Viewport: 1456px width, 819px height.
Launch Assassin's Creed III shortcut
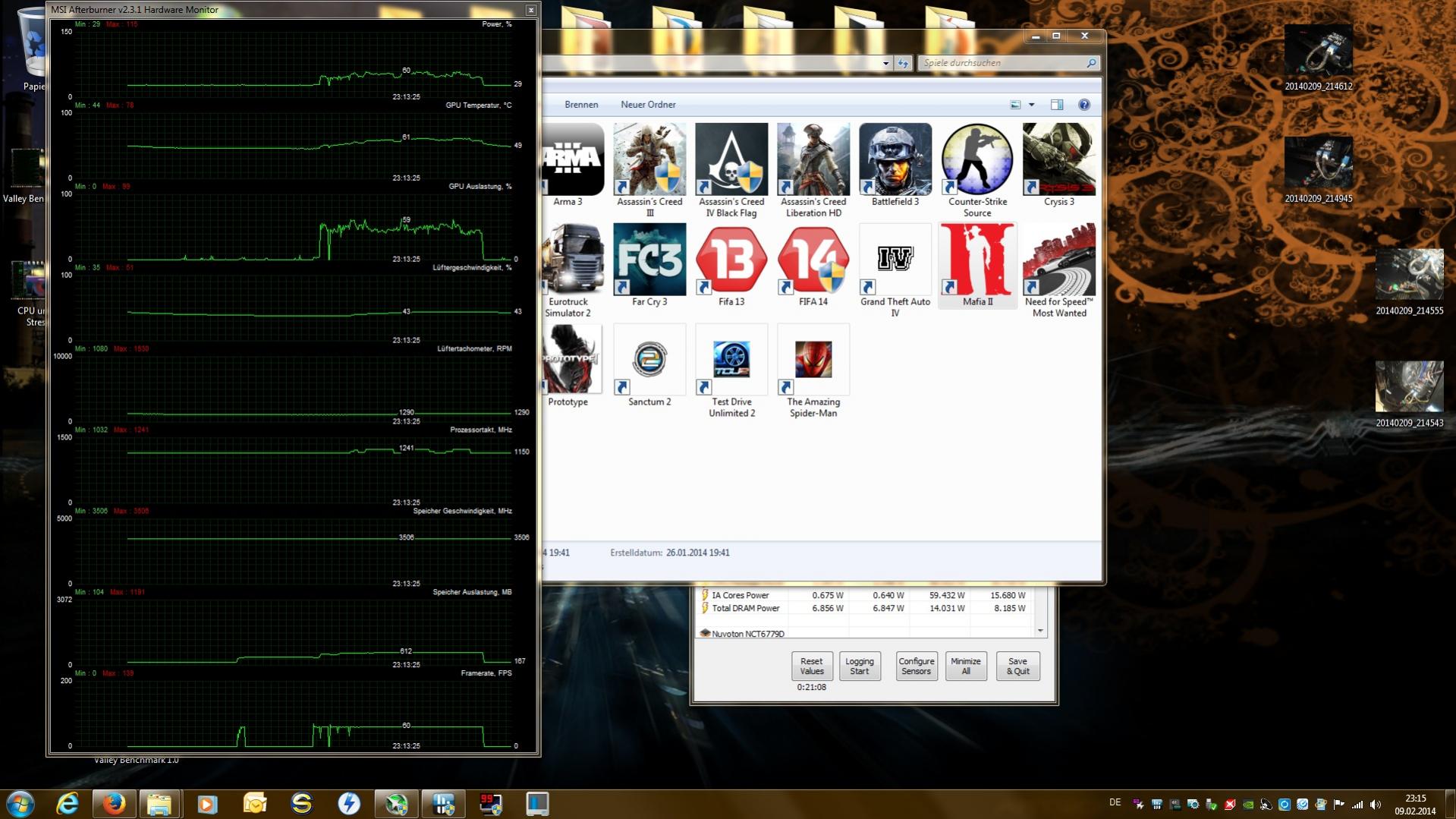click(x=649, y=170)
